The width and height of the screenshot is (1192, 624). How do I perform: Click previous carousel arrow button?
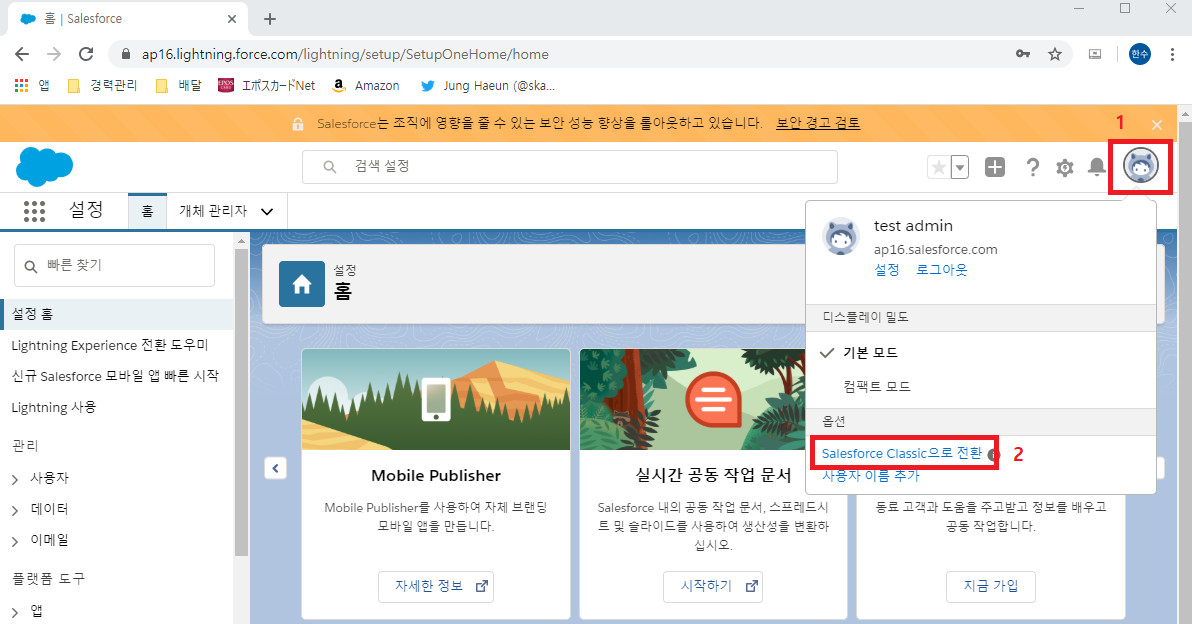(275, 468)
